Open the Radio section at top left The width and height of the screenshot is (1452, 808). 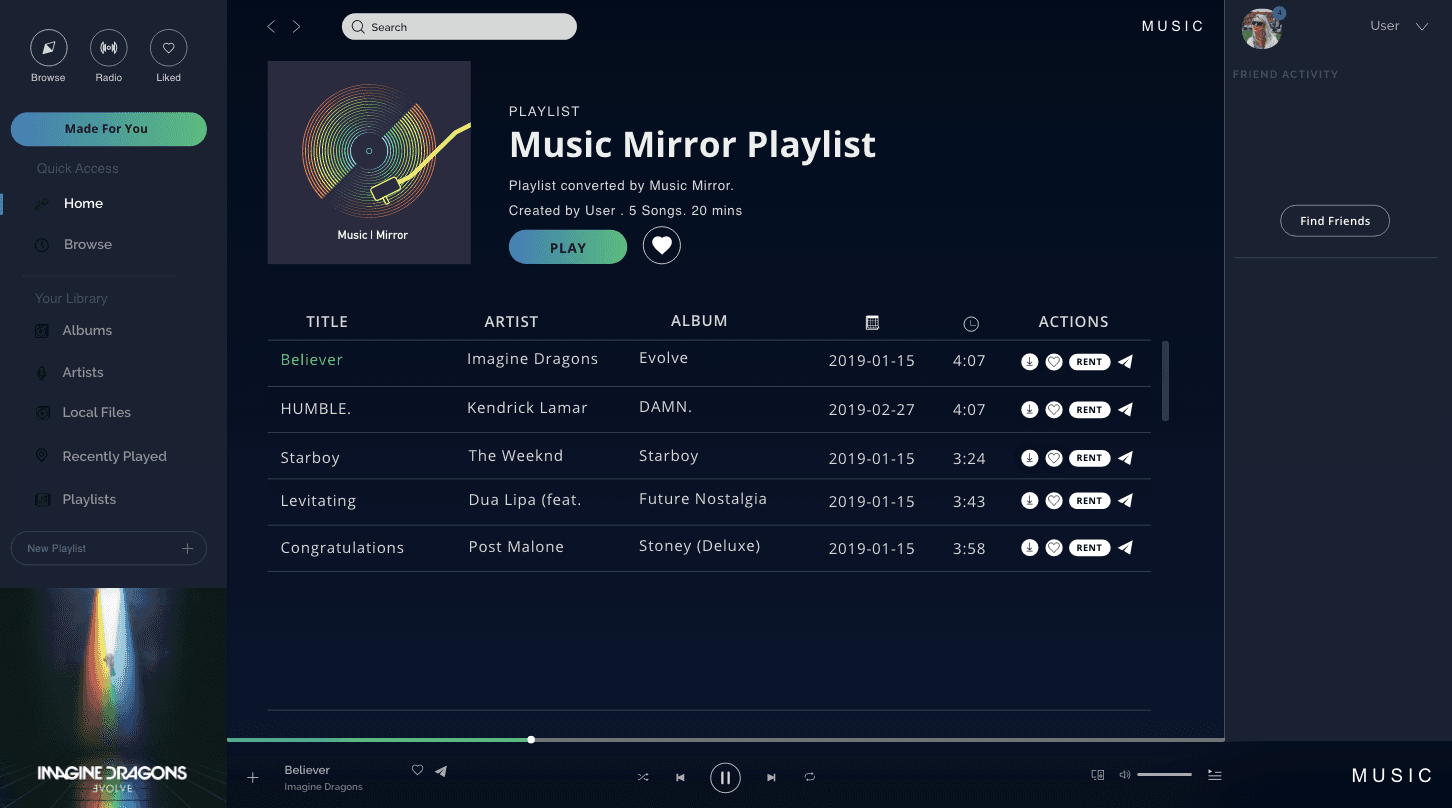tap(108, 47)
